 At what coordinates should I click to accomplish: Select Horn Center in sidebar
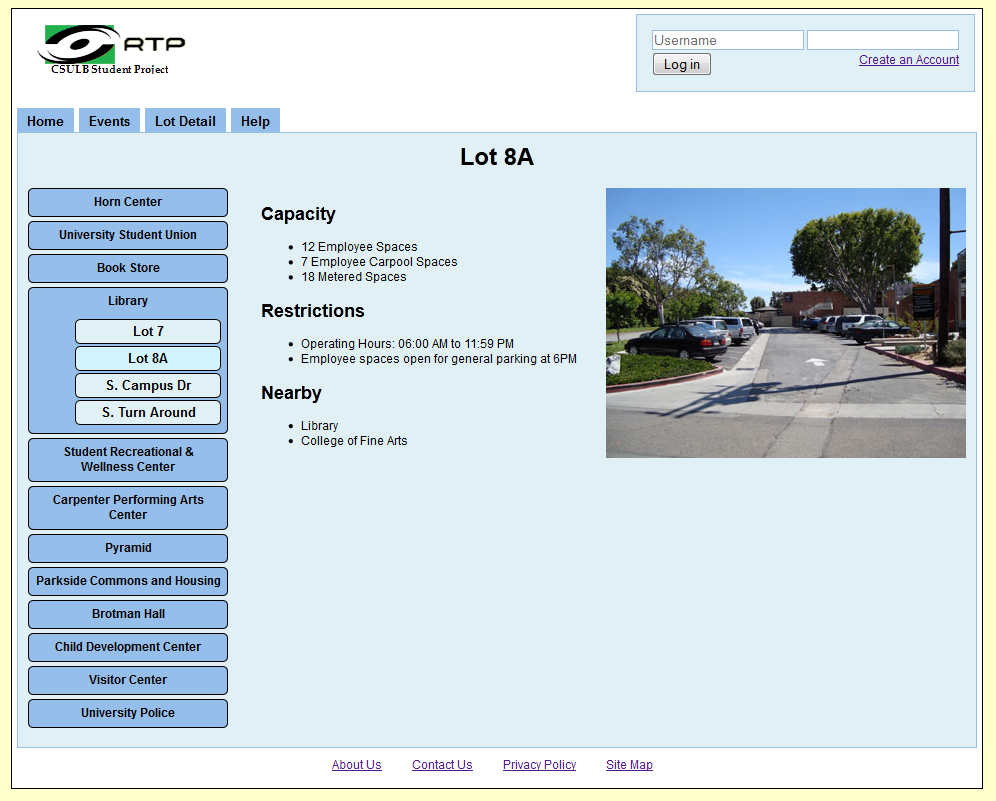pos(128,202)
